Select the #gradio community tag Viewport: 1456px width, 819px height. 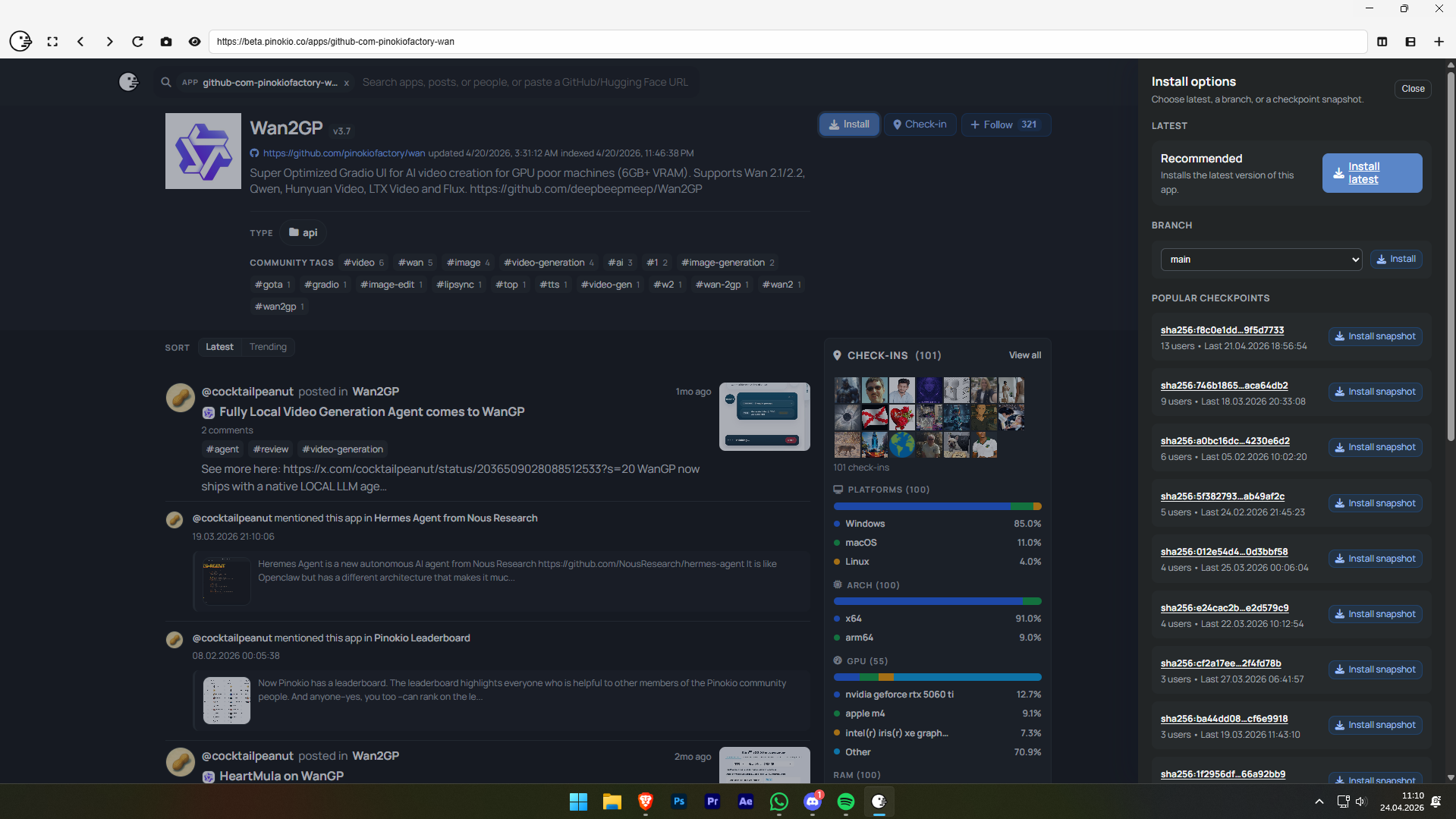[x=325, y=285]
